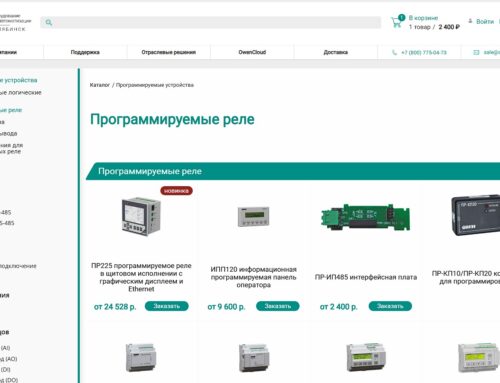Screen dimensions: 500x383
Task: Open second relay image in second row
Action: pos(254,358)
